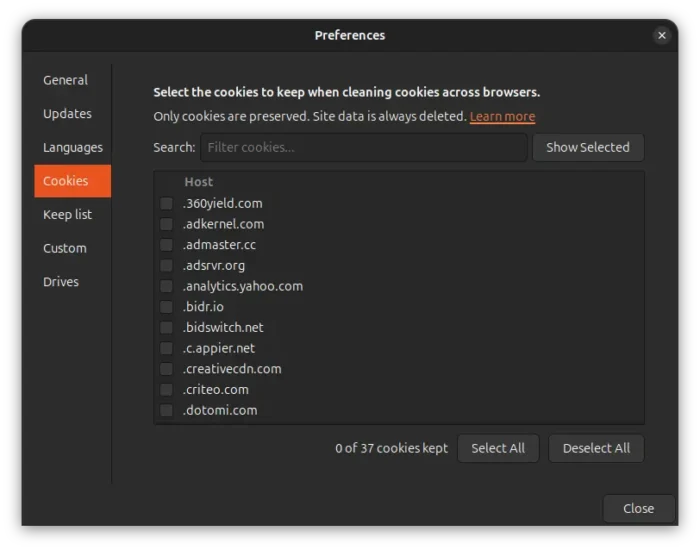Check the .bidswitch.net checkbox
Screen dimensions: 700x550
tap(166, 328)
